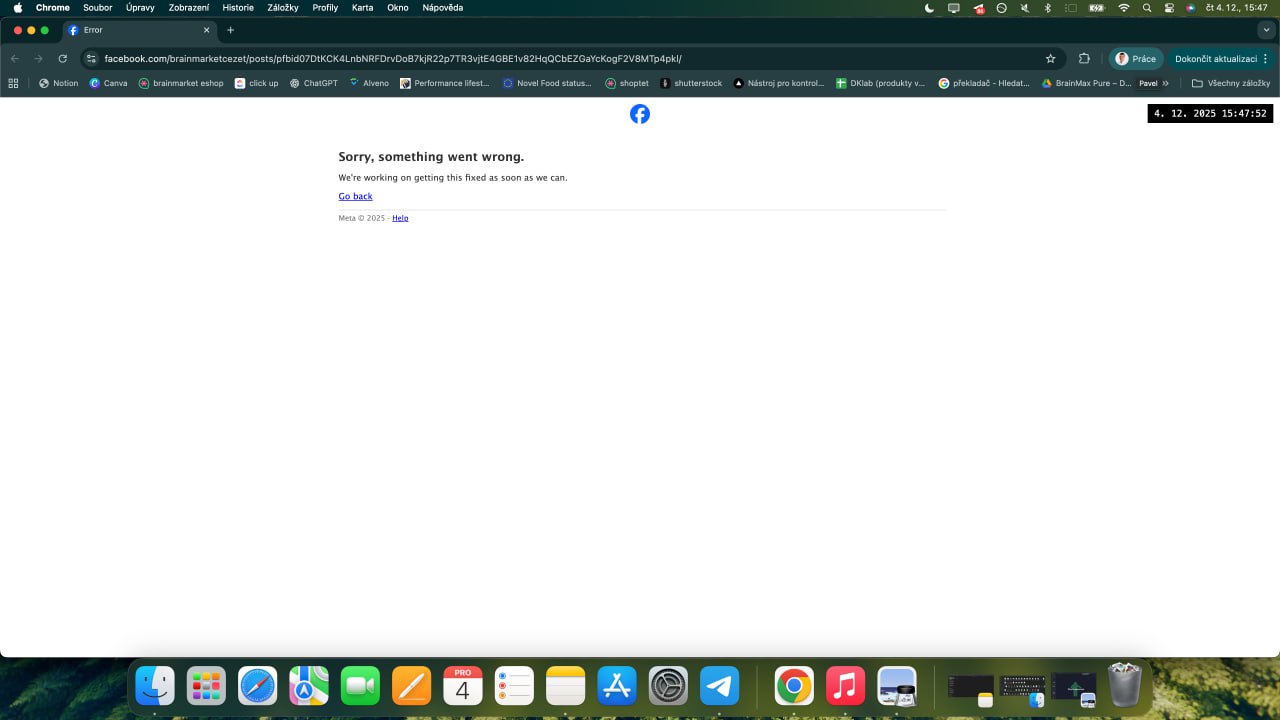Open the Chrome apps grid in bookmarks bar

pyautogui.click(x=14, y=83)
